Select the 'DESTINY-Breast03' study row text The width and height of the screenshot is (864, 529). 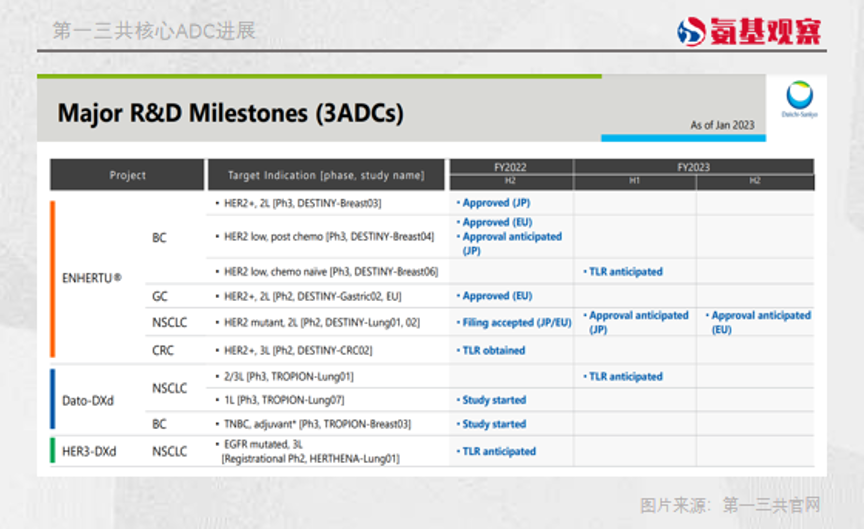(x=303, y=203)
